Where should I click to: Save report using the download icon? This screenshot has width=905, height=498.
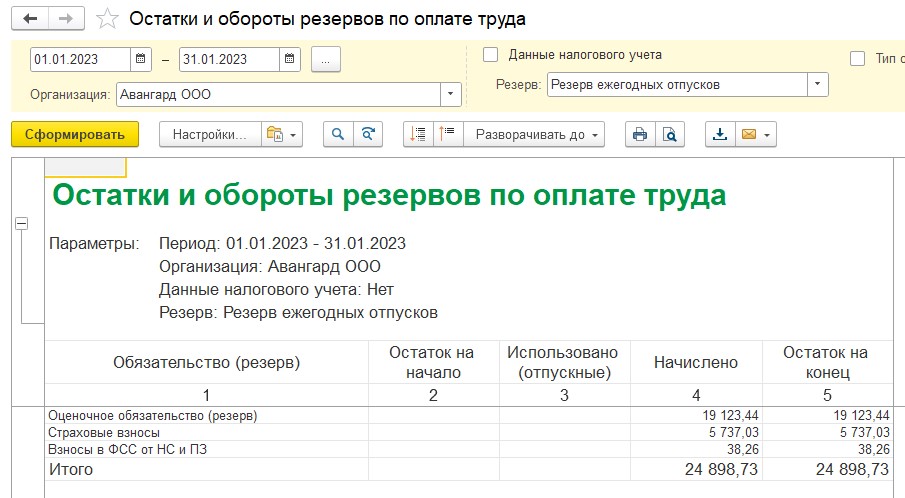click(x=720, y=134)
